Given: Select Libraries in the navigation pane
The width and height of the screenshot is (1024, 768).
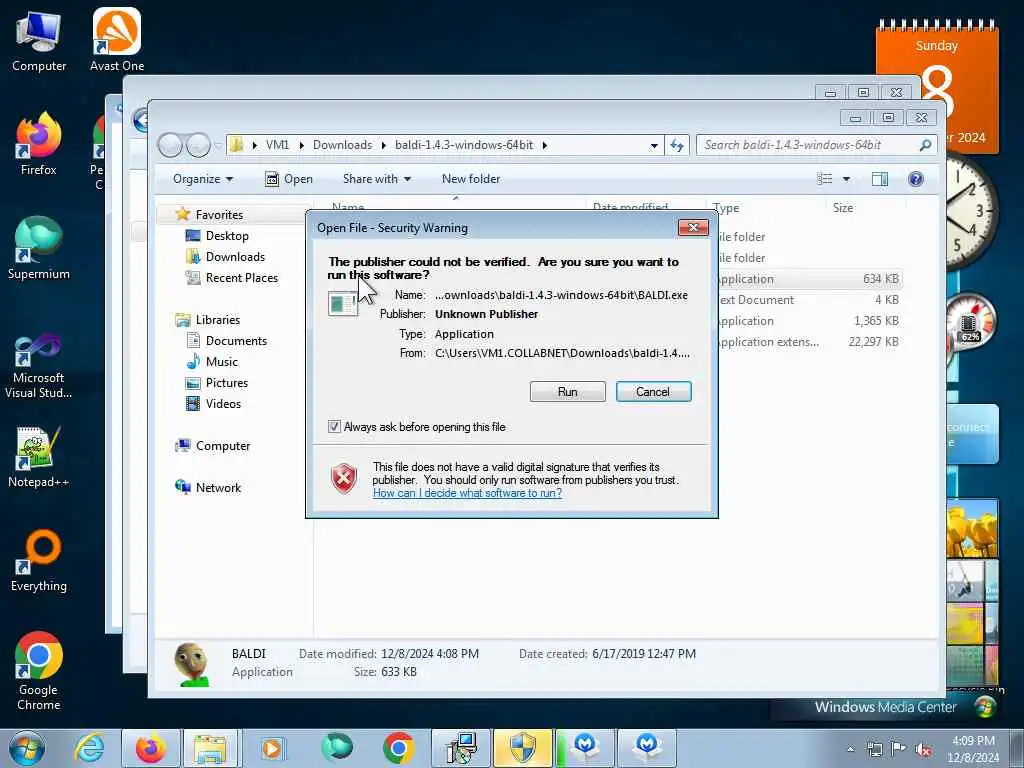Looking at the screenshot, I should point(217,319).
